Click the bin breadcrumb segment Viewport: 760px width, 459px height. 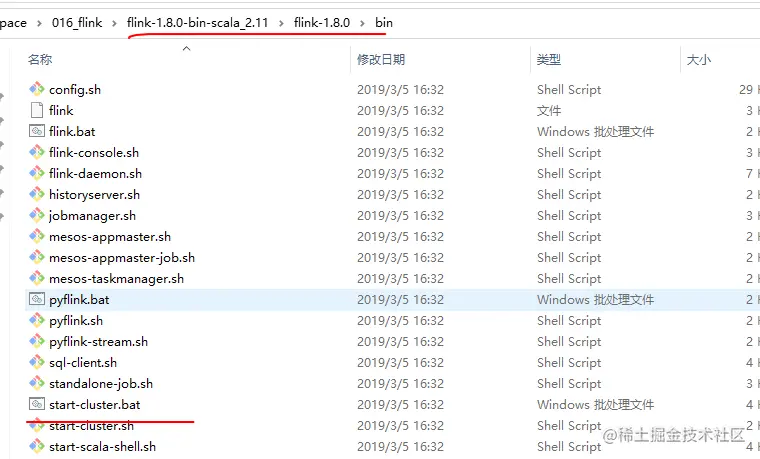click(x=384, y=23)
